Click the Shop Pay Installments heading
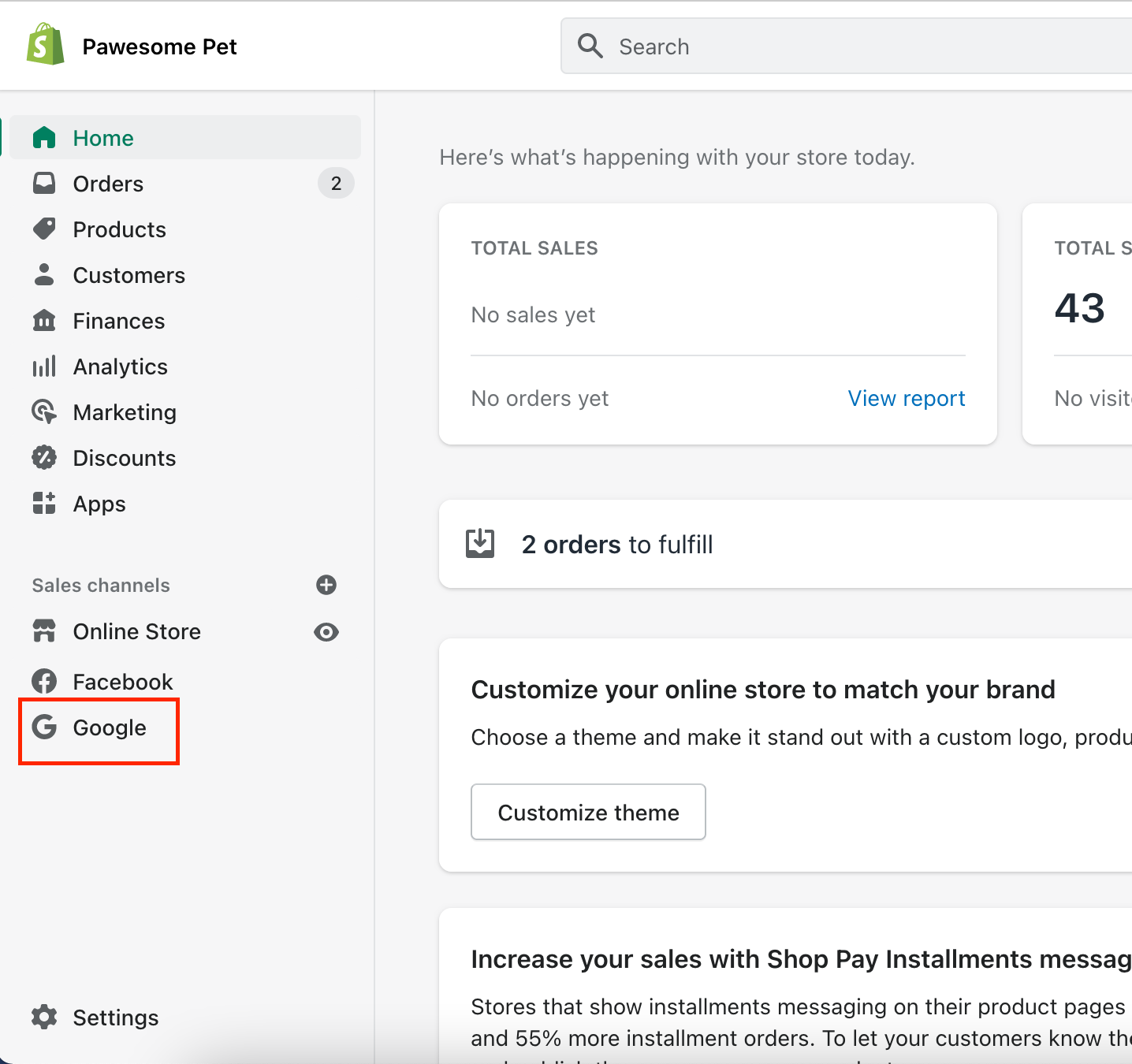Viewport: 1132px width, 1064px height. pyautogui.click(x=802, y=959)
